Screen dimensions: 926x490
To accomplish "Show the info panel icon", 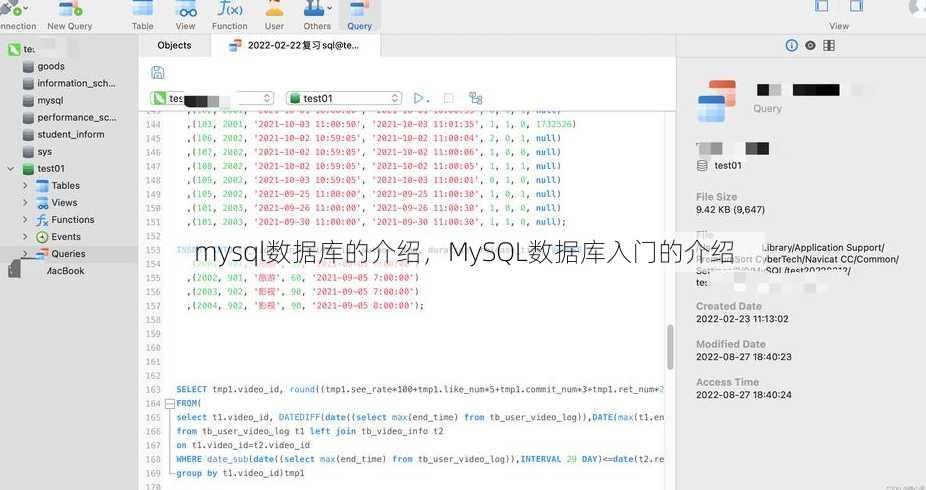I will click(x=791, y=45).
